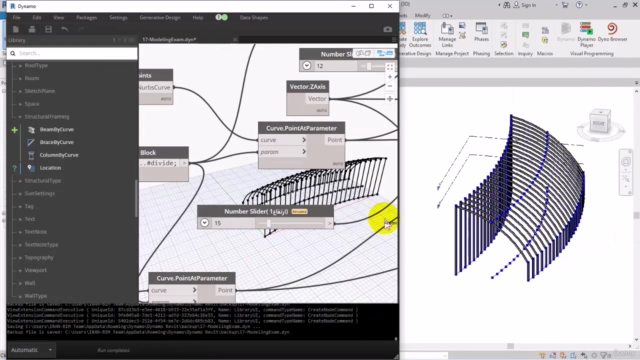Screen dimensions: 640x360
Task: Zoom out with the canvas minus icon
Action: (390, 86)
